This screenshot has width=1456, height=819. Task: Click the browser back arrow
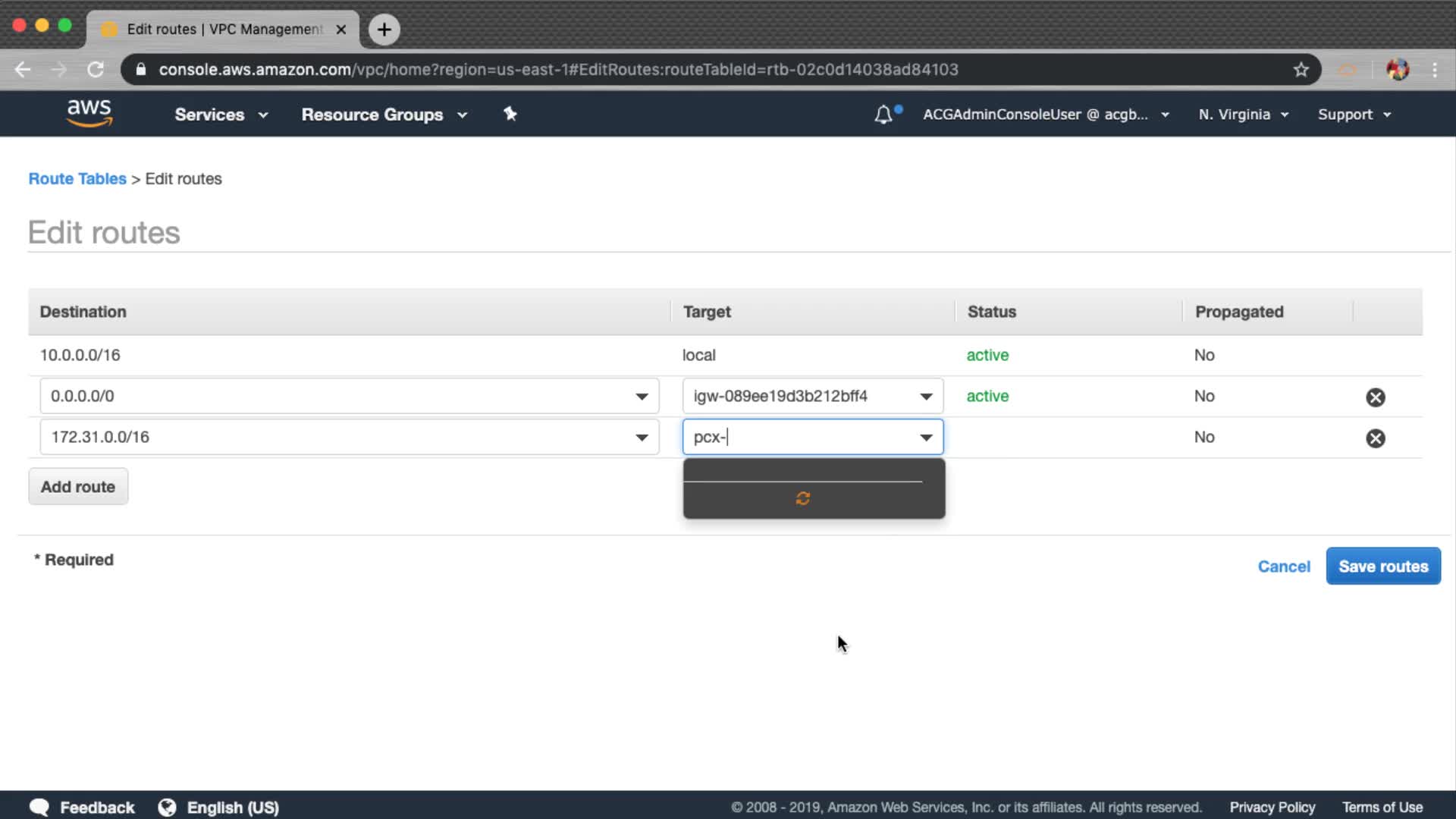tap(23, 70)
